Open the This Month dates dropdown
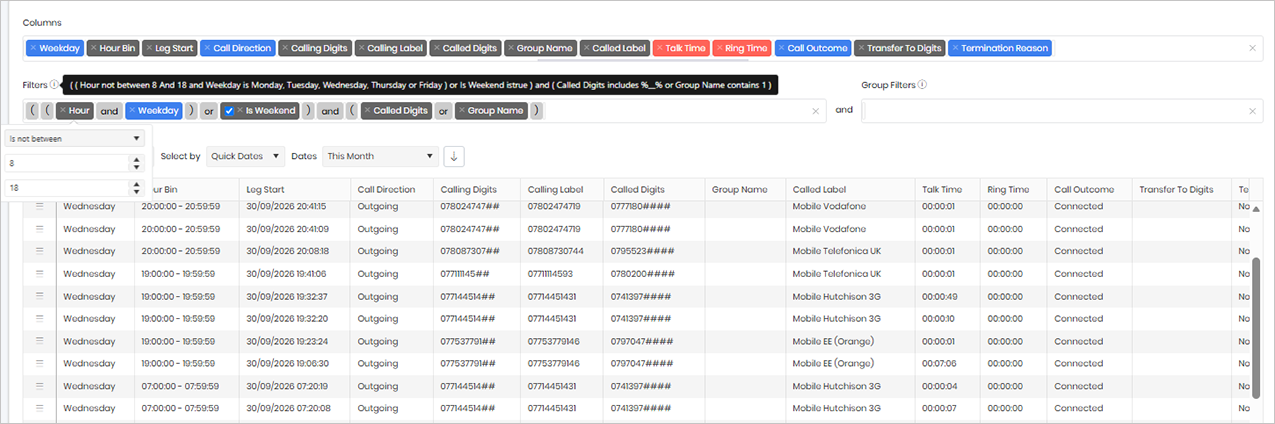Viewport: 1275px width, 424px height. tap(381, 156)
